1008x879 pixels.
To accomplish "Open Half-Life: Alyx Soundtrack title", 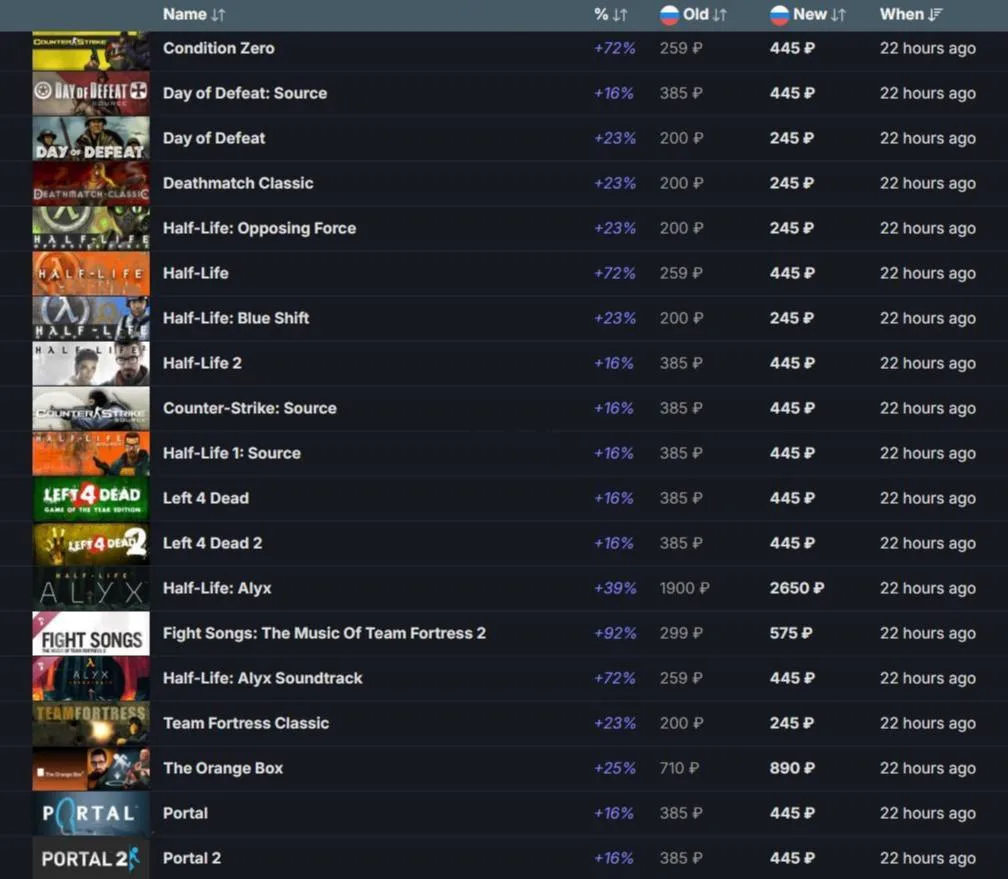I will [x=263, y=678].
